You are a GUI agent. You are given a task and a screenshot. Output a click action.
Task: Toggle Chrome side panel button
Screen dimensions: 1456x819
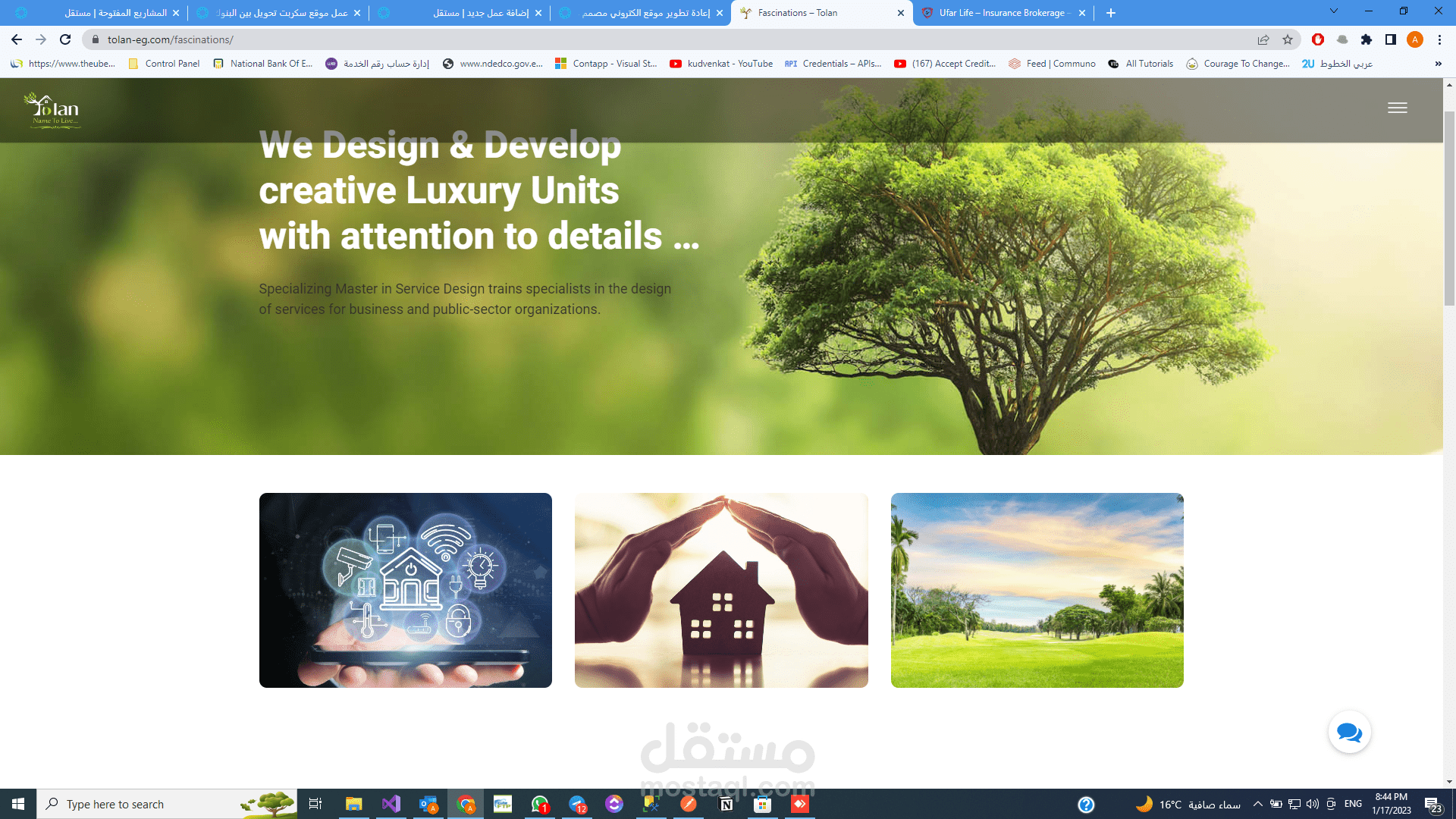[x=1391, y=39]
